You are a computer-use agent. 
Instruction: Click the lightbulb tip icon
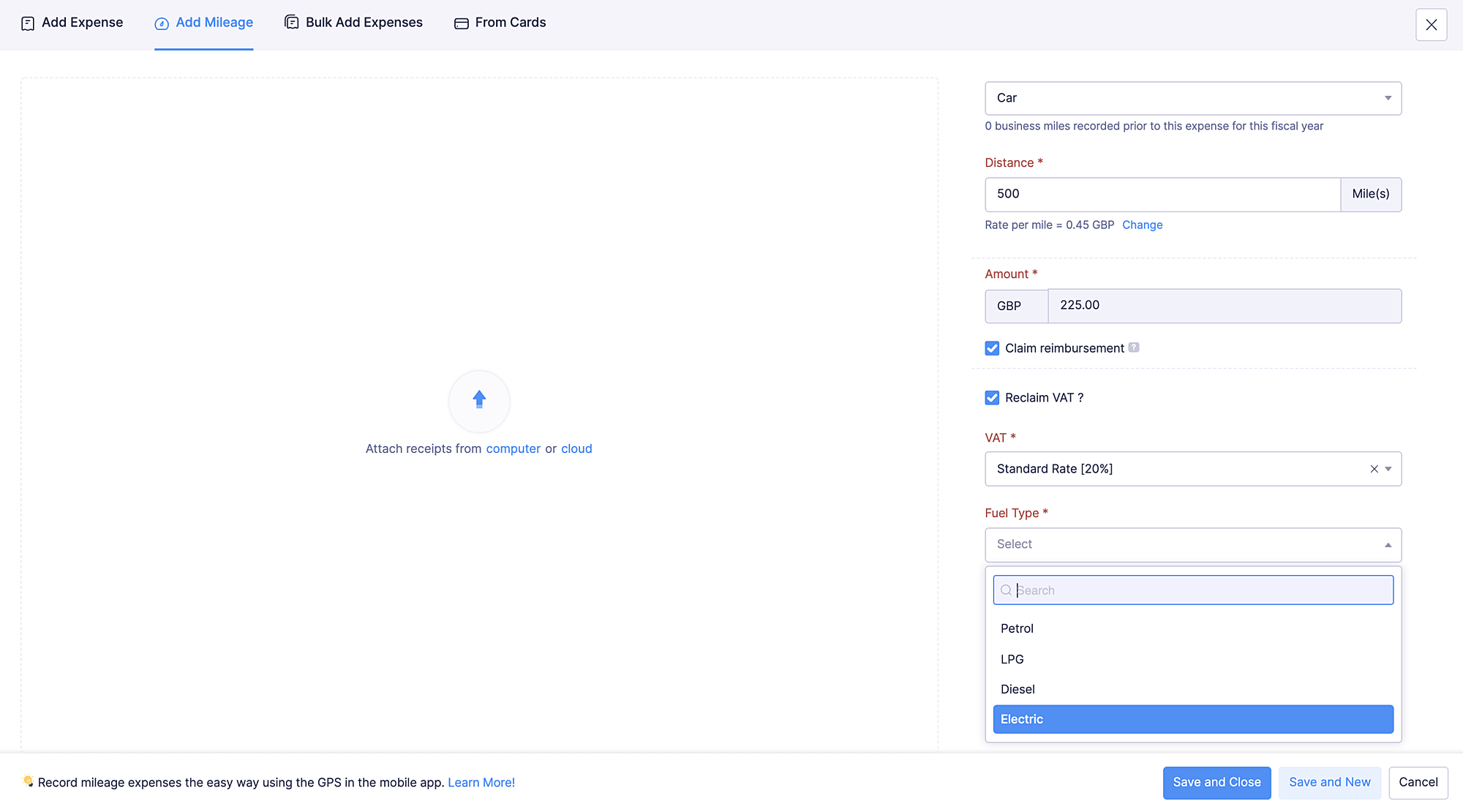tap(28, 781)
